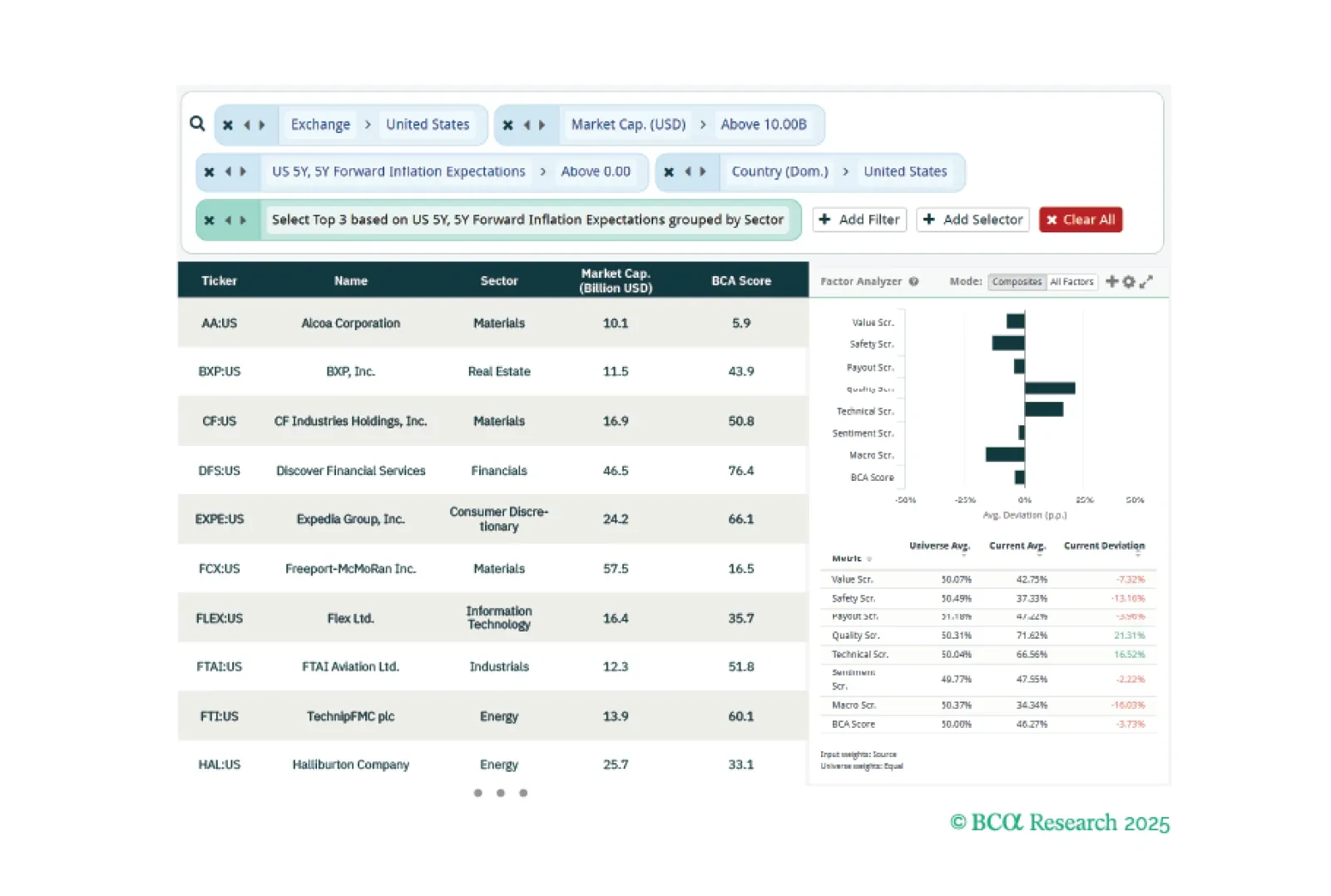The width and height of the screenshot is (1331, 896).
Task: Delete the Select Top 3 selector
Action: pyautogui.click(x=210, y=220)
